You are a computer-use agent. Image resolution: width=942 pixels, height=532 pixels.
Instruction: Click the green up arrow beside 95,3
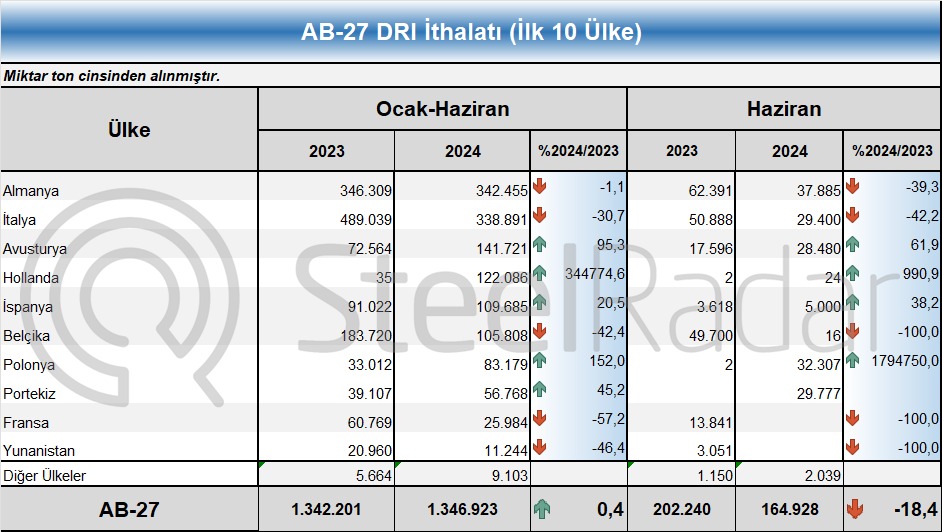pos(539,244)
